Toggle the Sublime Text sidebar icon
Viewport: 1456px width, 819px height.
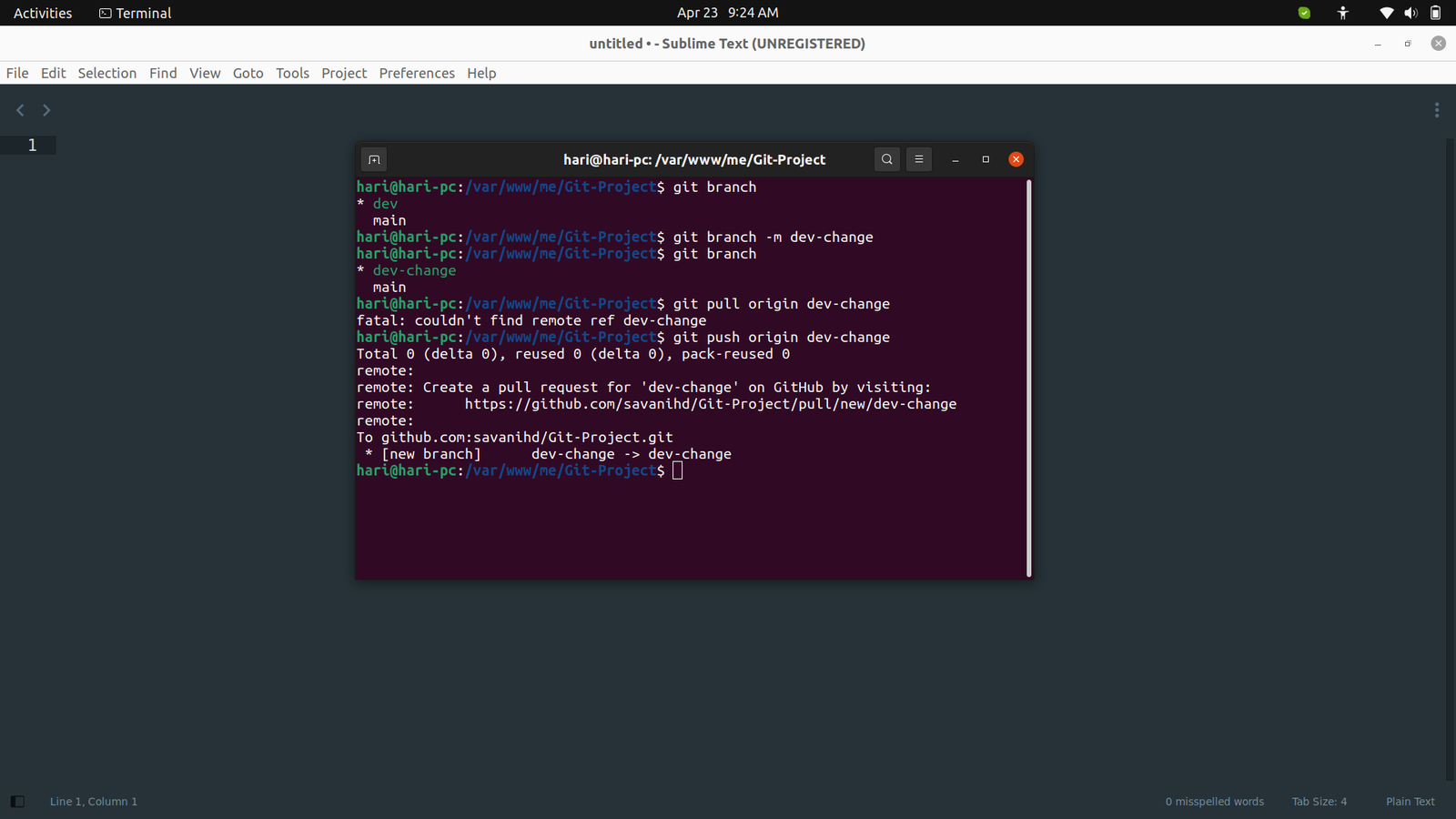[x=17, y=802]
